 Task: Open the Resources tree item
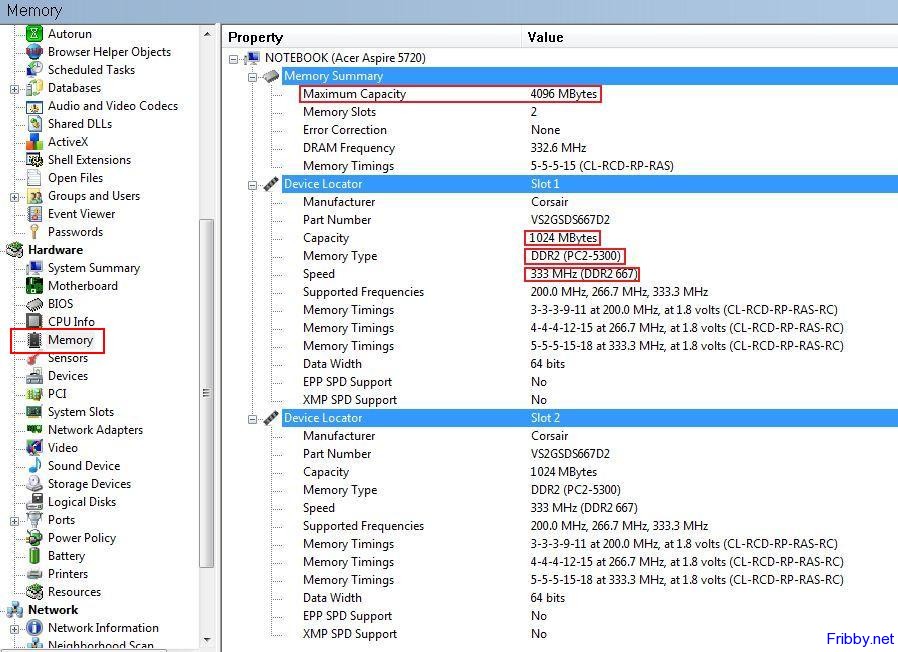tap(74, 592)
